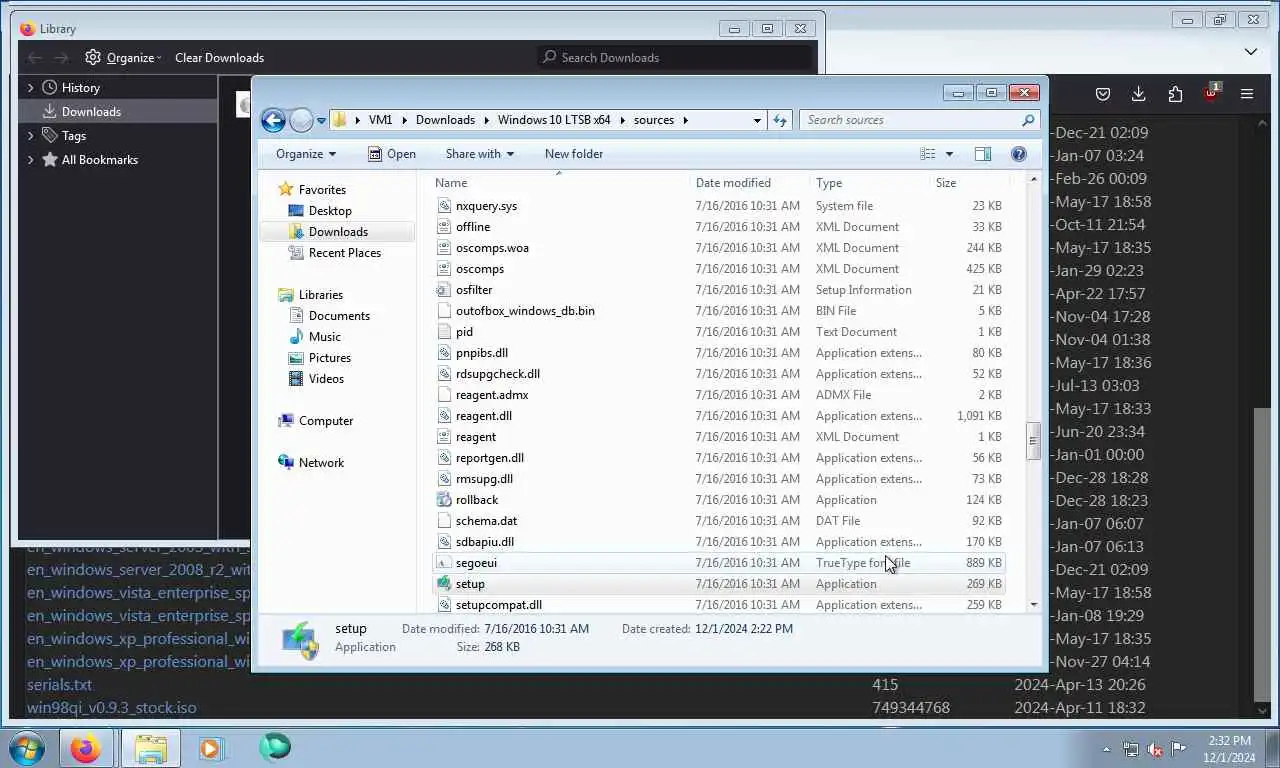The height and width of the screenshot is (768, 1280).
Task: Select the segoeui font file
Action: point(720,563)
